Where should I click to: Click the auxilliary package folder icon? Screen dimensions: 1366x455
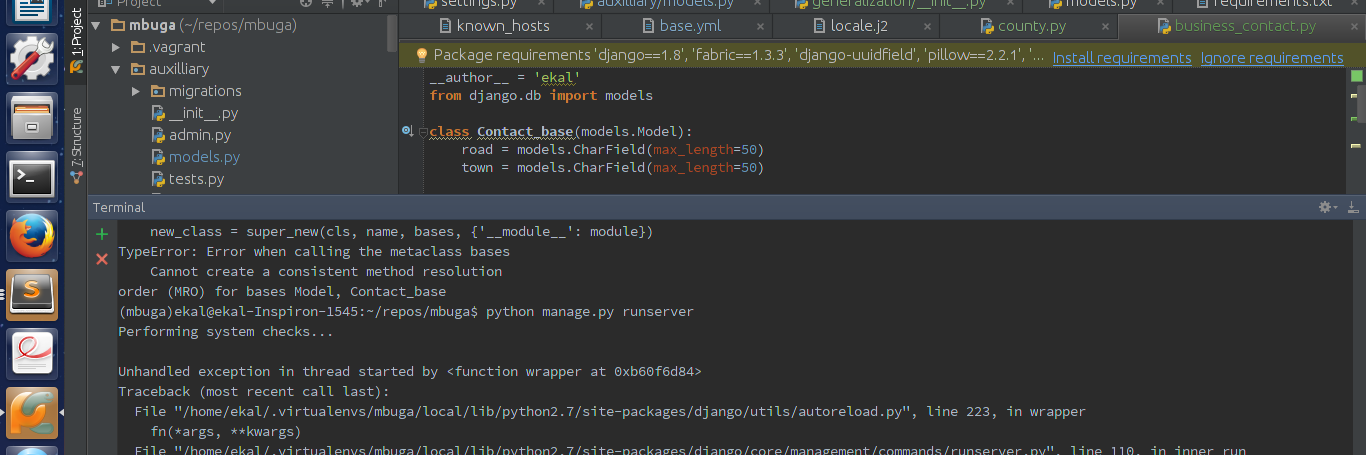tap(138, 69)
